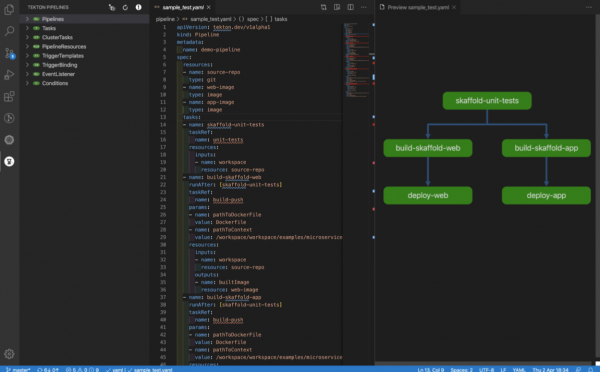
Task: Click the notifications bell in status bar
Action: 591,369
